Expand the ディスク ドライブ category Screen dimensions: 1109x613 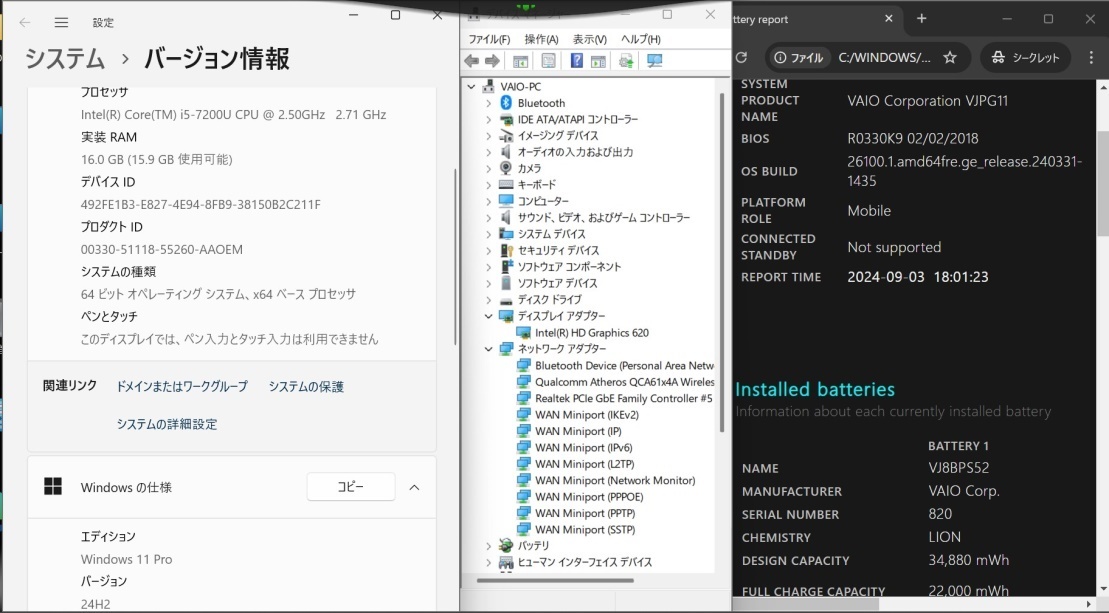click(489, 300)
